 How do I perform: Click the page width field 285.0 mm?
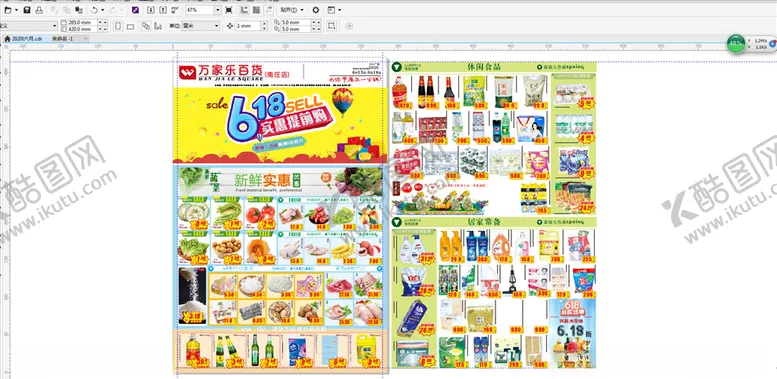click(x=82, y=23)
